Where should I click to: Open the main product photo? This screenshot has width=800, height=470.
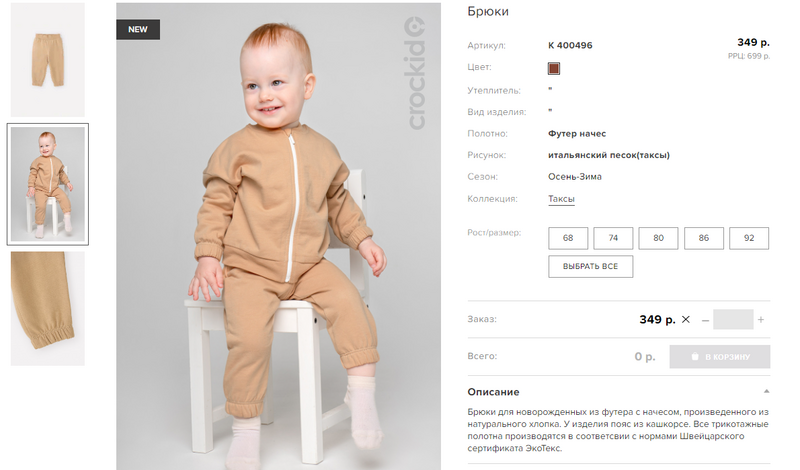coord(279,236)
